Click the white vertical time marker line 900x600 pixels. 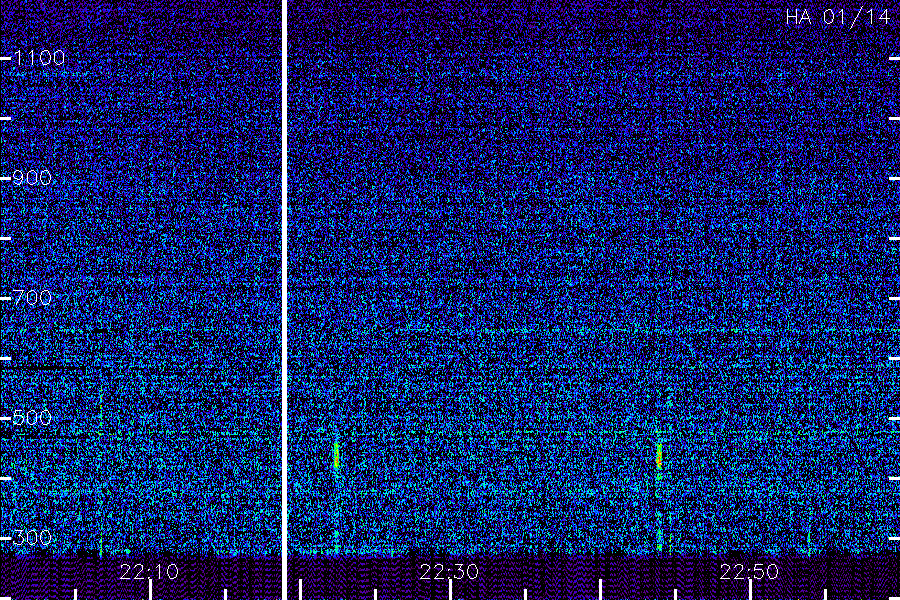tap(284, 300)
